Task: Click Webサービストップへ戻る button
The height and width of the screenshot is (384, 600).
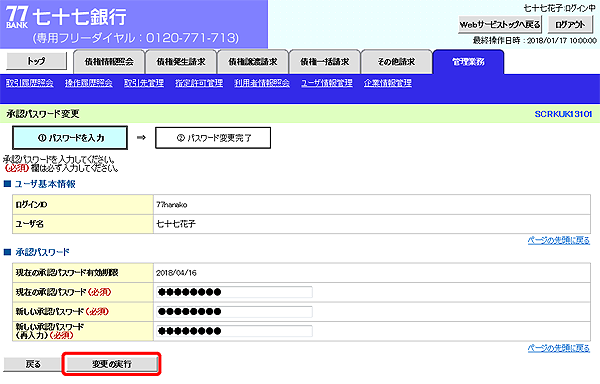Action: 500,25
